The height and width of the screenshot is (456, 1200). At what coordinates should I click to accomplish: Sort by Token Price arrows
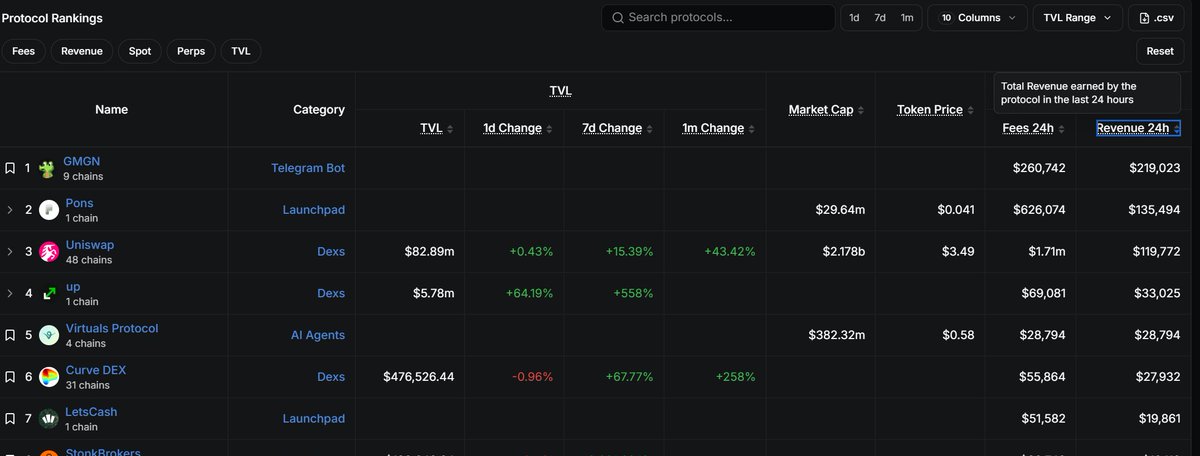(970, 110)
